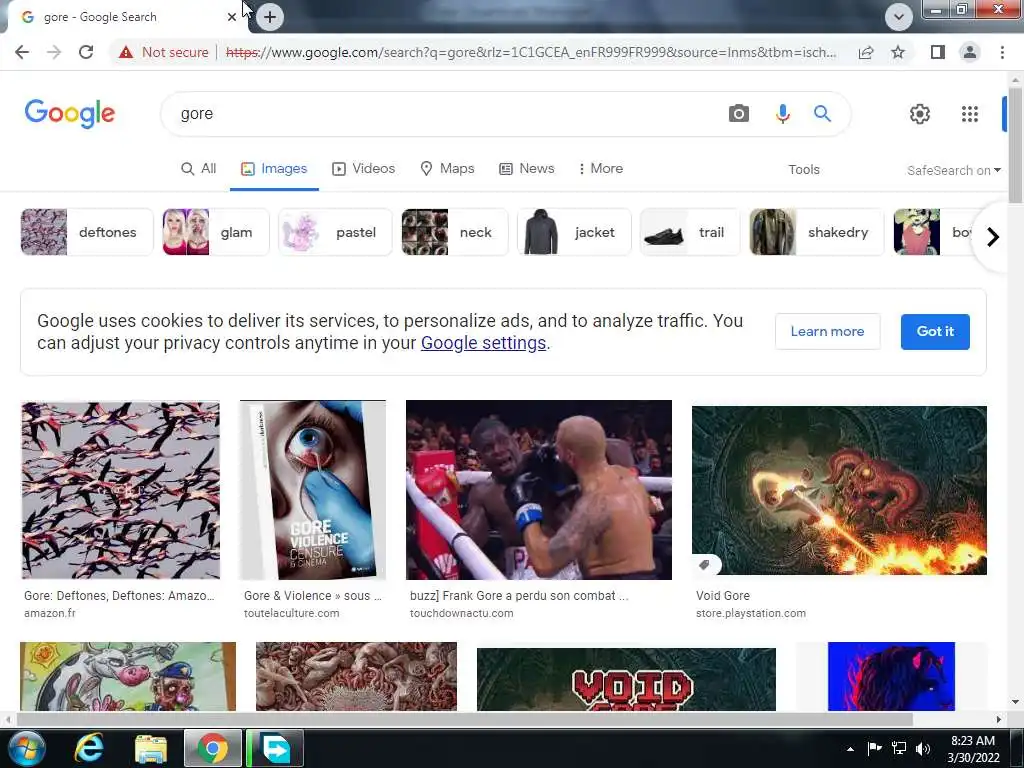Click the Not secure warning icon
Screen dimensions: 1024x768
pyautogui.click(x=126, y=52)
